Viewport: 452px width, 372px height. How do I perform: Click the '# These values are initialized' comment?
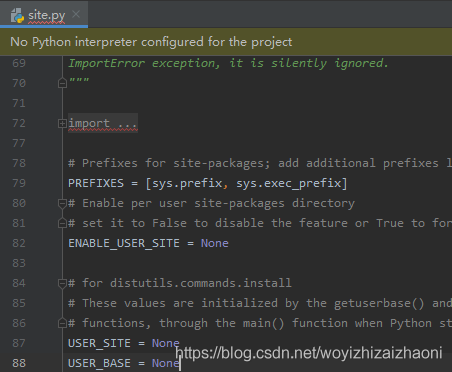[x=260, y=303]
